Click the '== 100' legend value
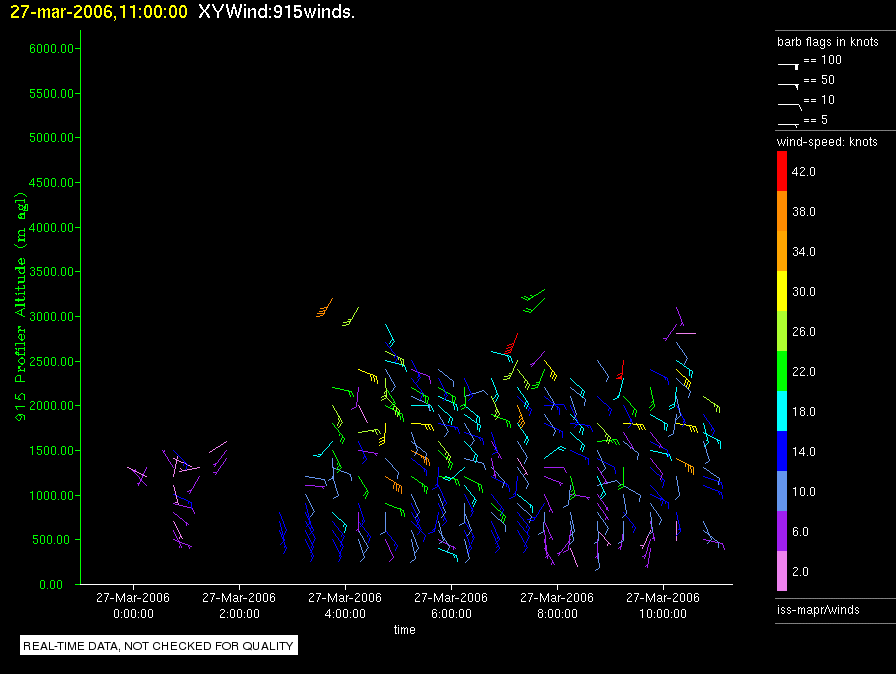 coord(822,60)
